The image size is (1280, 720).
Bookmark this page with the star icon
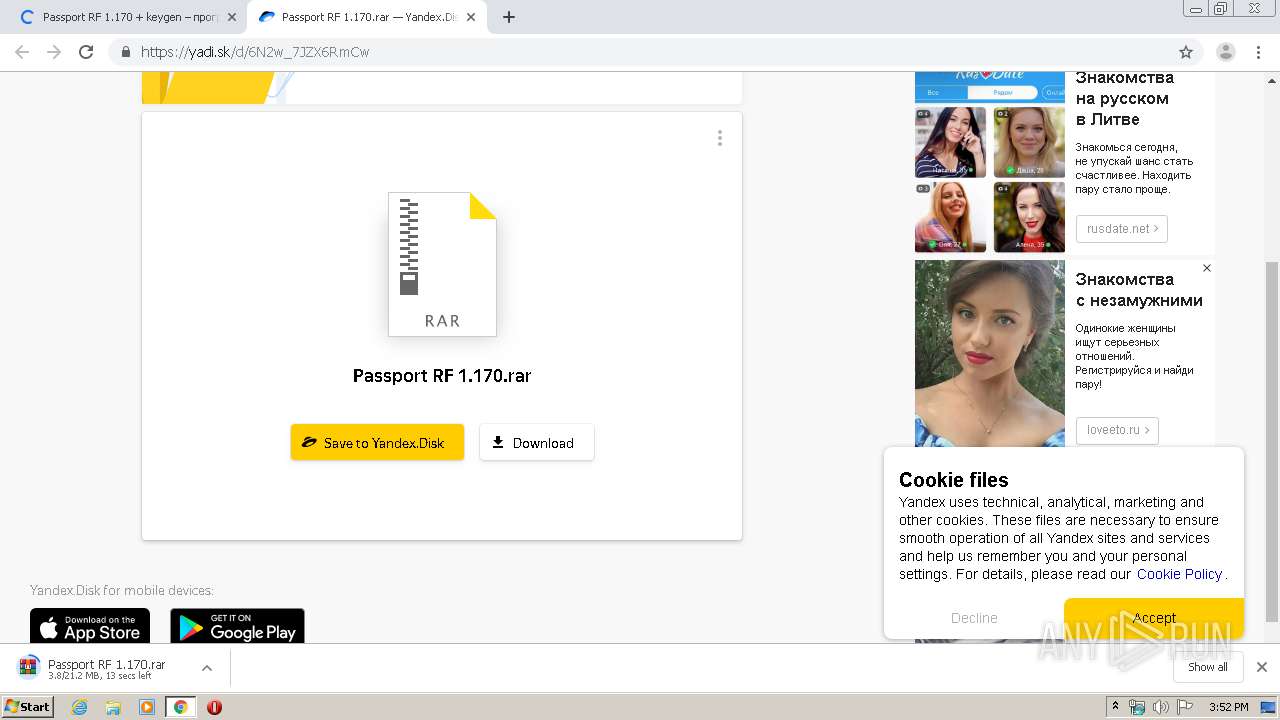1186,52
